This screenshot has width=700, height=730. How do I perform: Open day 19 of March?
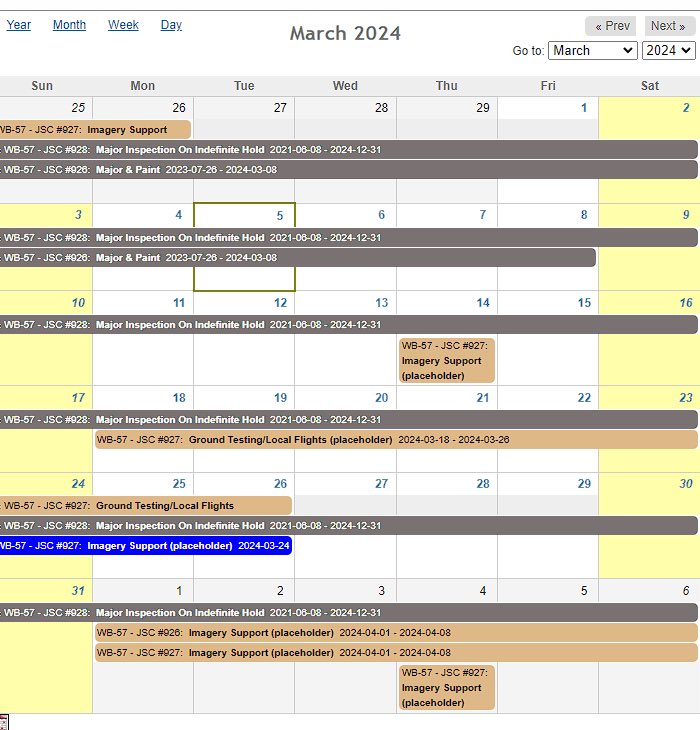tap(280, 398)
